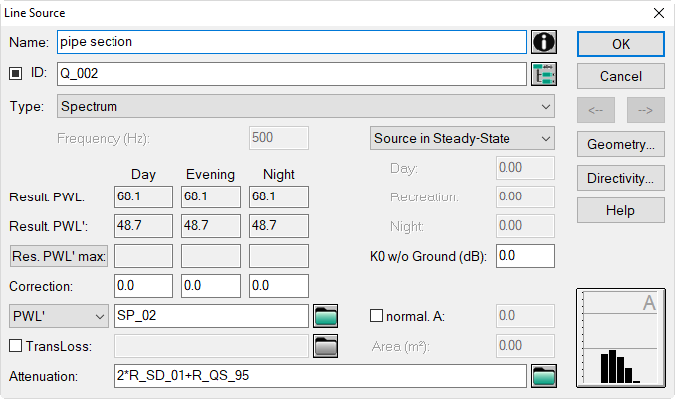Image resolution: width=675 pixels, height=399 pixels.
Task: Click the Res. PWL' max button
Action: click(x=59, y=256)
